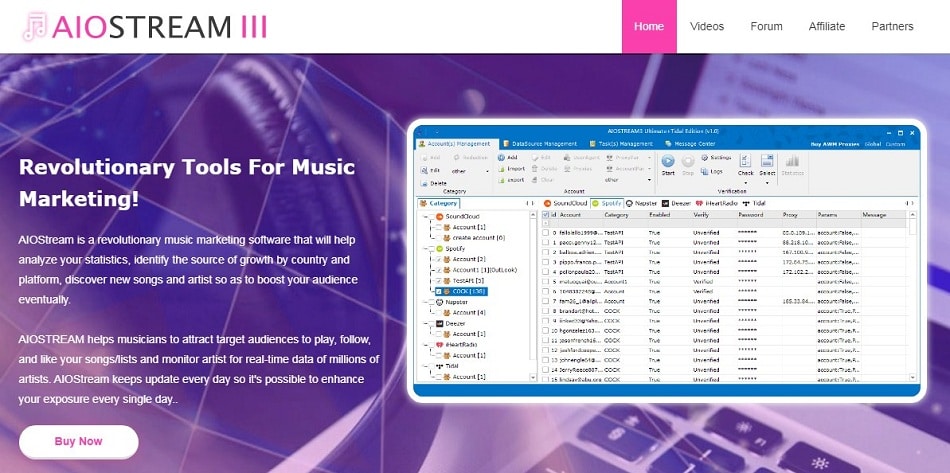Screen dimensions: 950x473
Task: Switch to the Deezer platform tab
Action: [x=676, y=203]
